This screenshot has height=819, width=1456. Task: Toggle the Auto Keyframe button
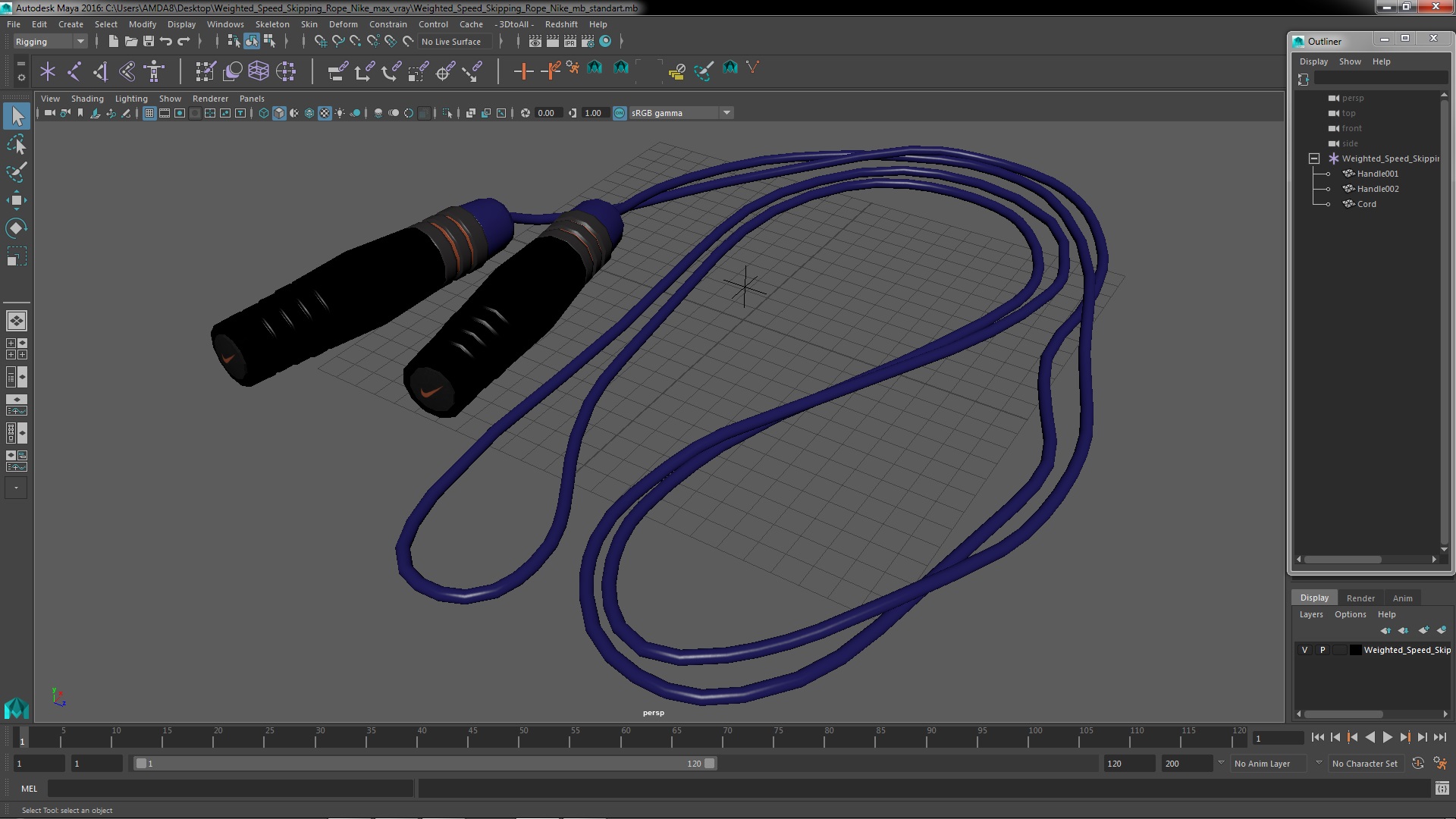(x=1417, y=764)
